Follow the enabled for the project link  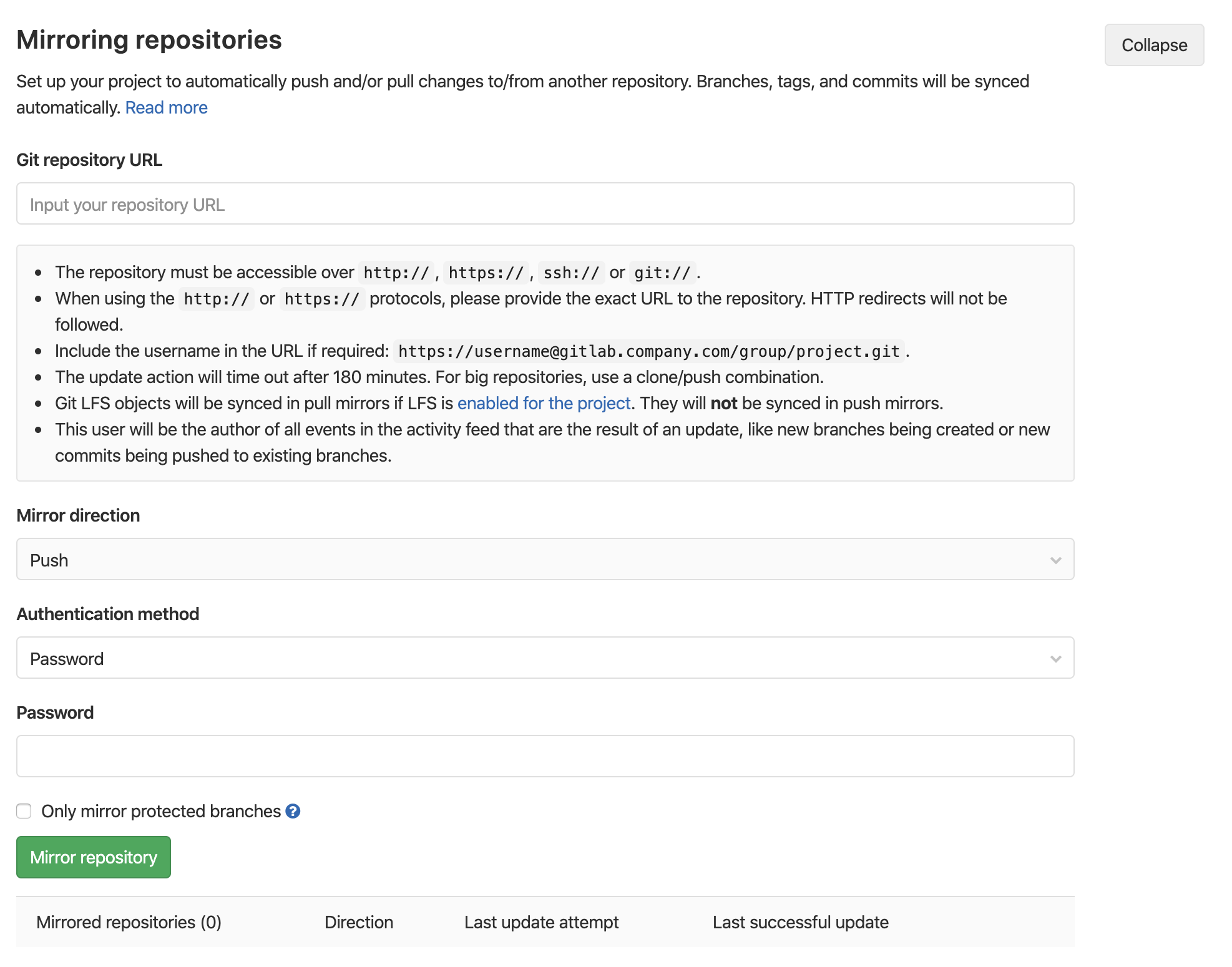point(544,404)
